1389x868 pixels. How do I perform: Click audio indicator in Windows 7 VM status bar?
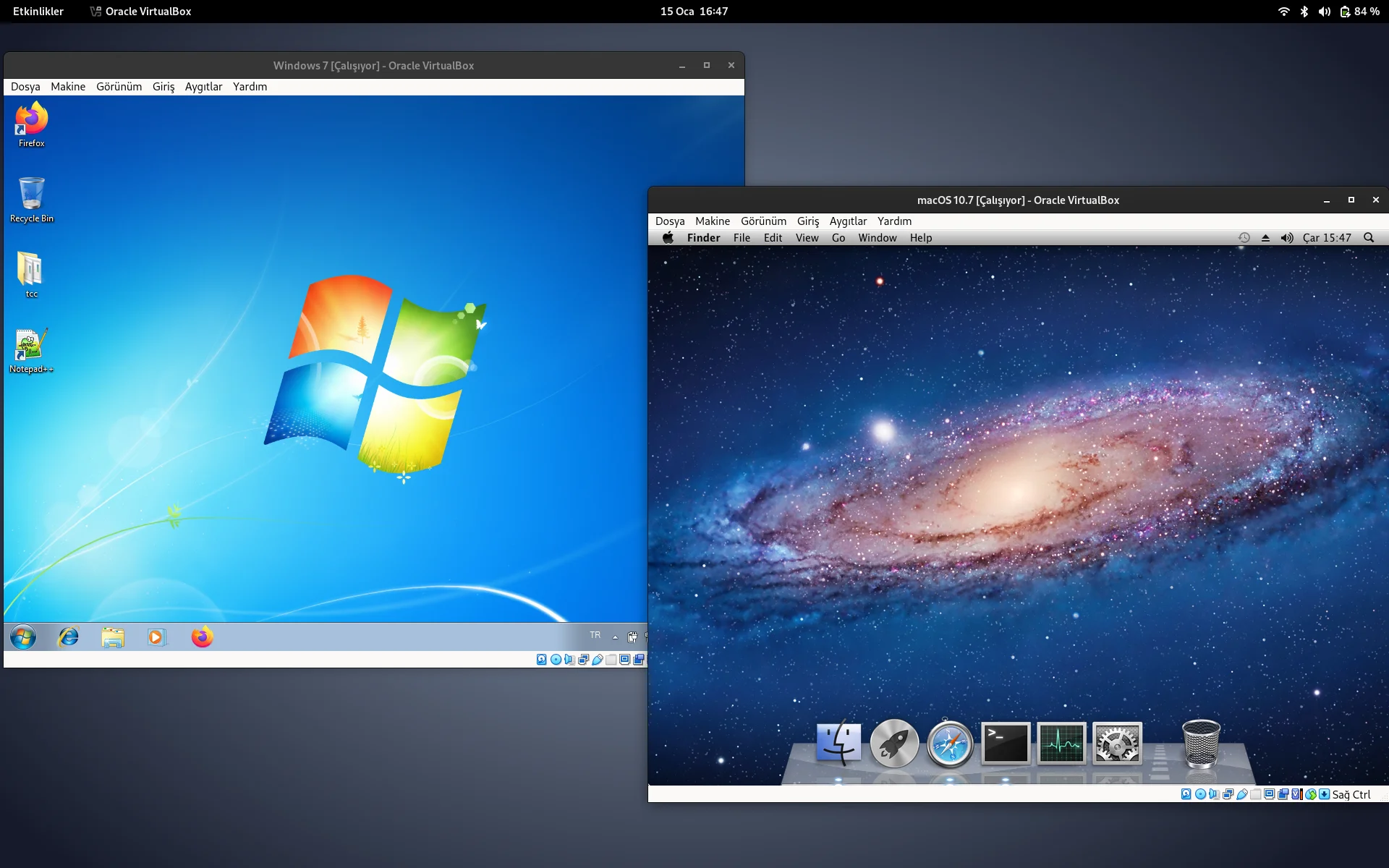pos(569,660)
